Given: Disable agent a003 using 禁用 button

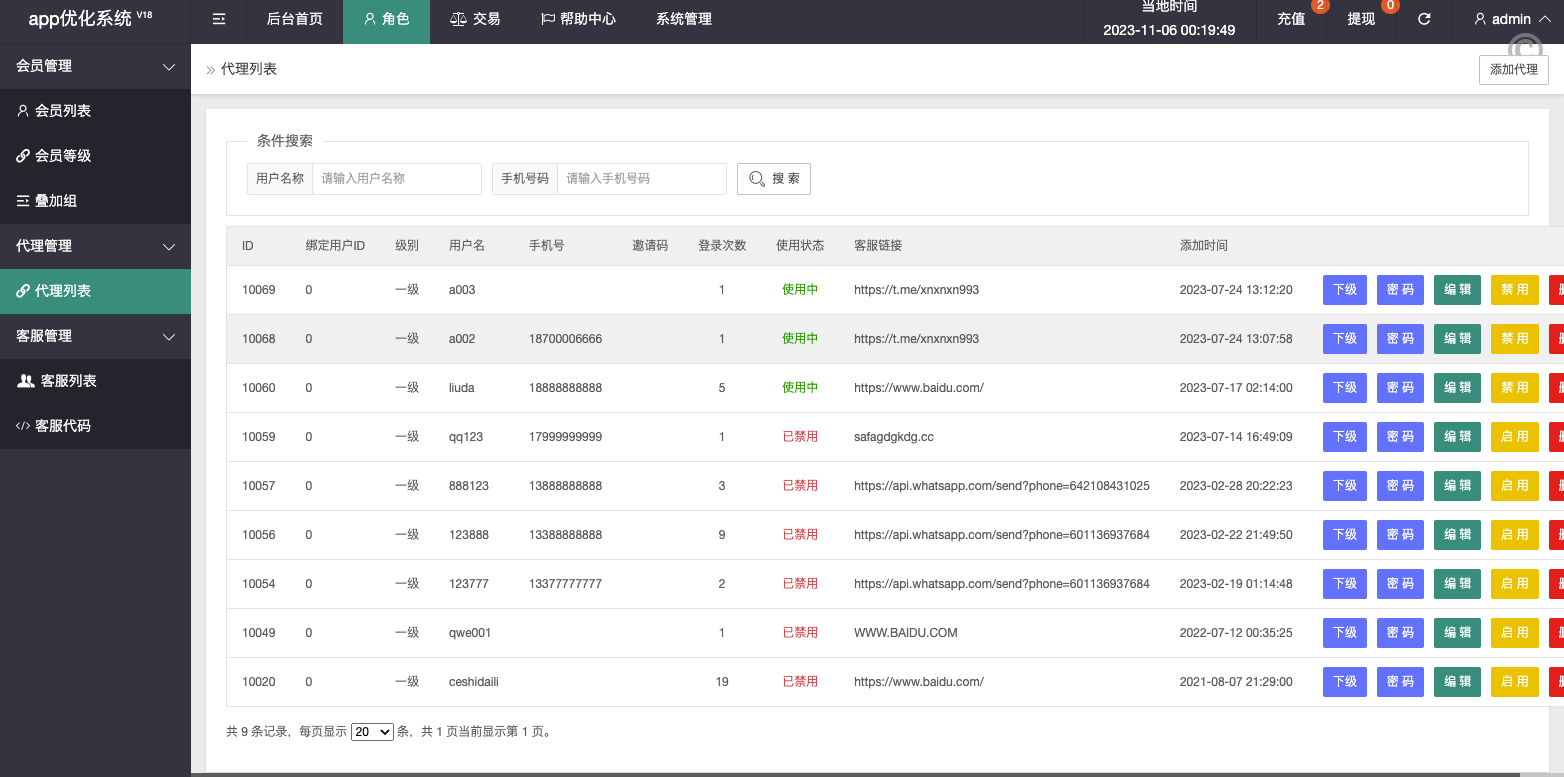Looking at the screenshot, I should [x=1514, y=290].
